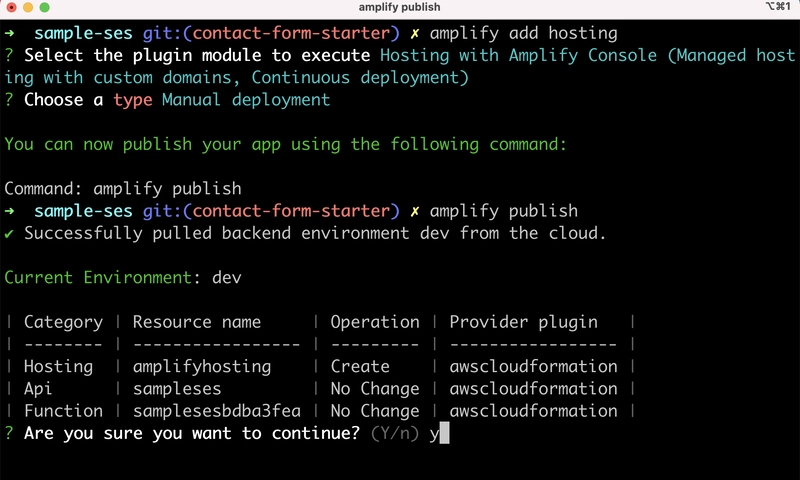
Task: Click the green arrow prompt on the first line
Action: coord(9,34)
